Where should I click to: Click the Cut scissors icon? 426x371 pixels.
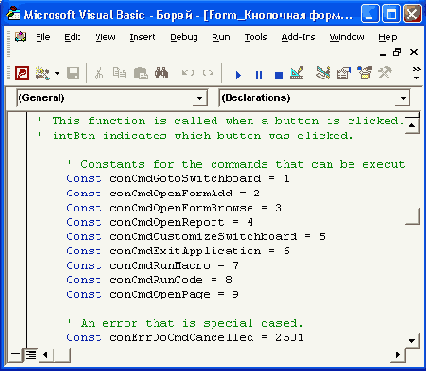pos(99,73)
